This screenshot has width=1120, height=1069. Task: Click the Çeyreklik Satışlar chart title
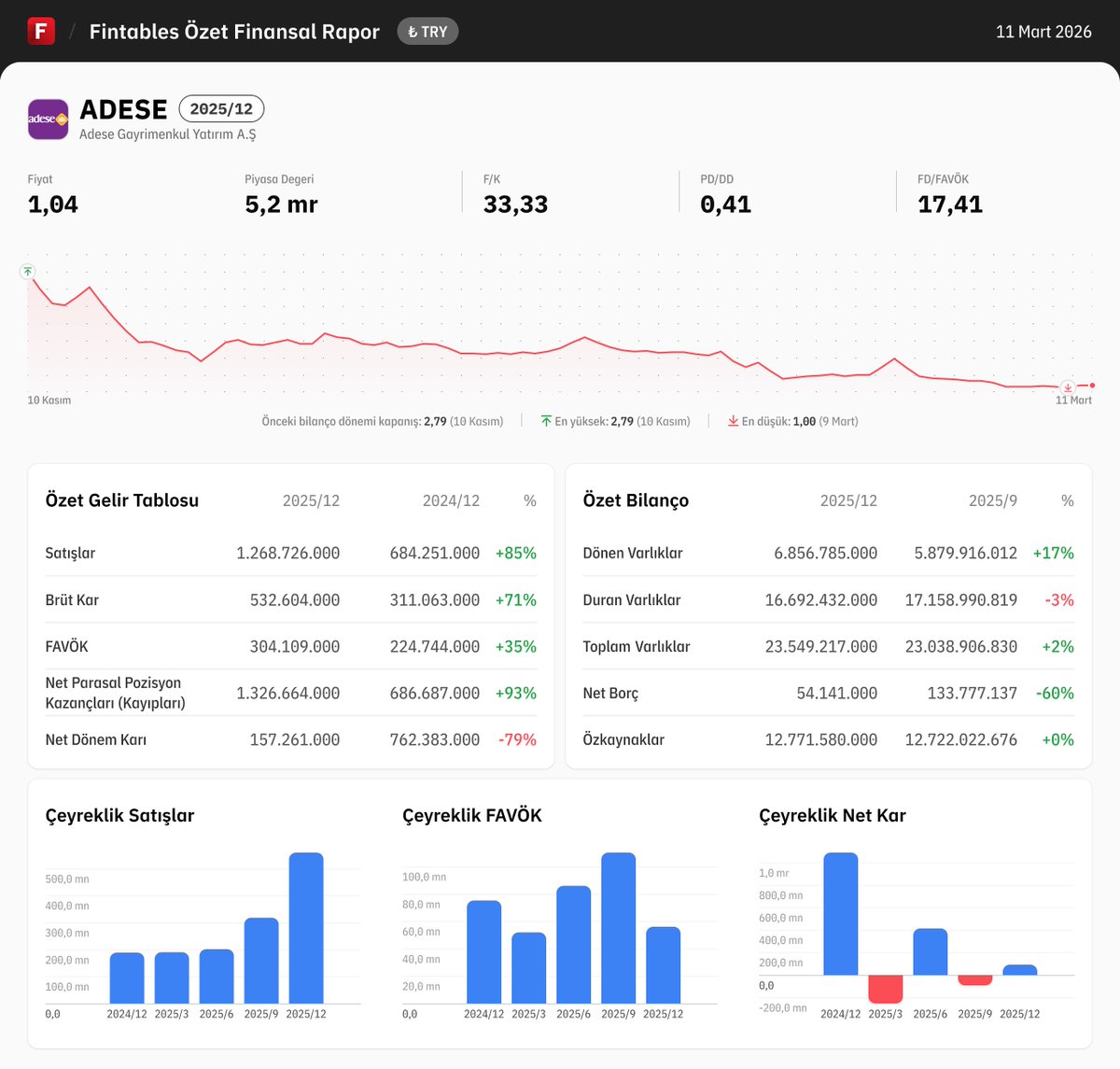[119, 815]
